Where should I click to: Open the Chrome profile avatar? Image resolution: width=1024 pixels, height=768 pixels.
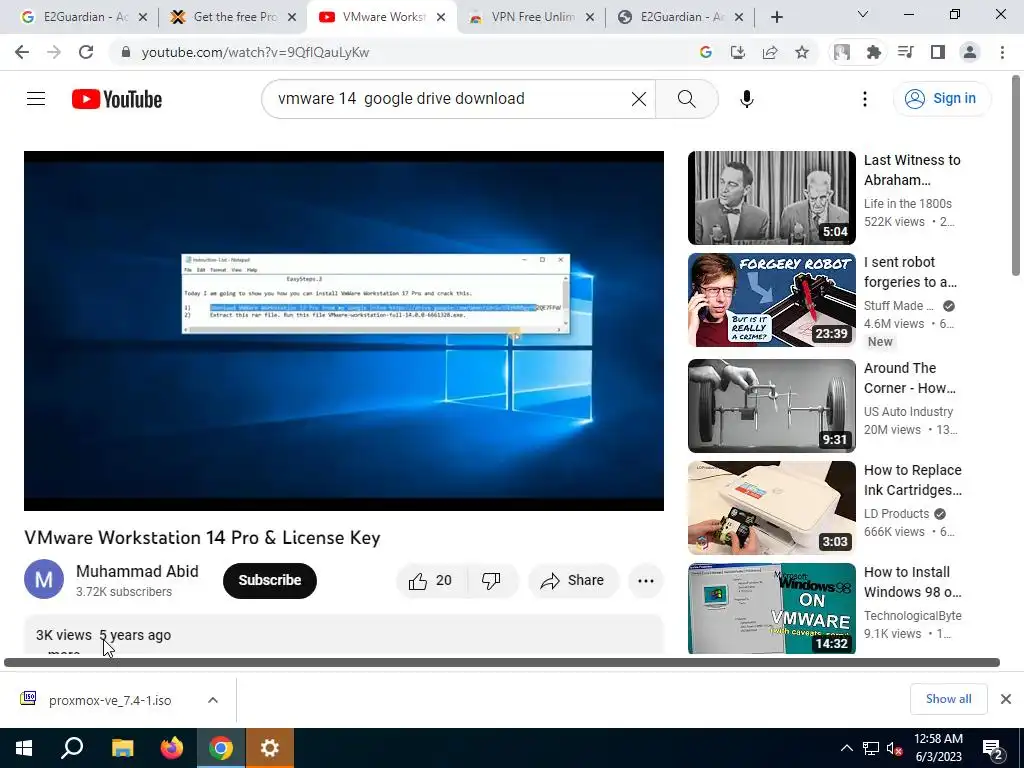tap(970, 52)
